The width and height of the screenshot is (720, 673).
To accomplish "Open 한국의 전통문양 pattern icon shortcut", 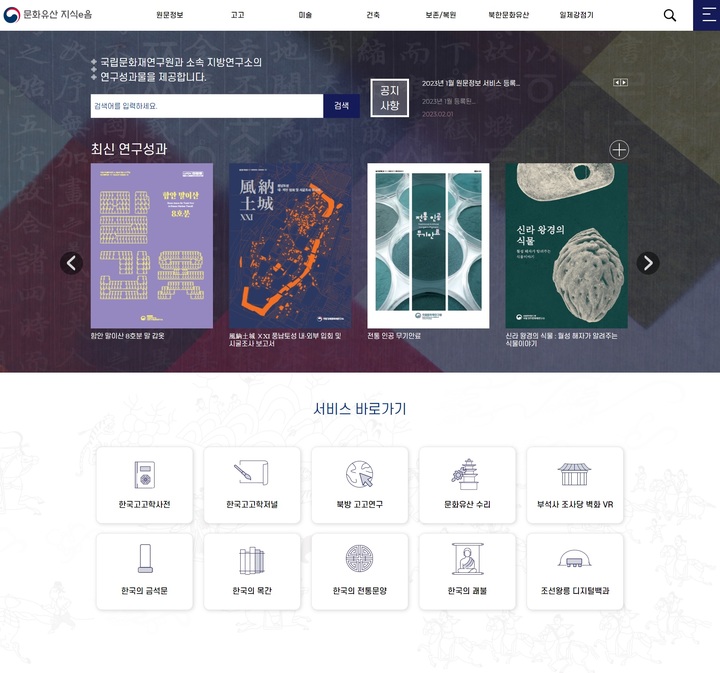I will 360,559.
